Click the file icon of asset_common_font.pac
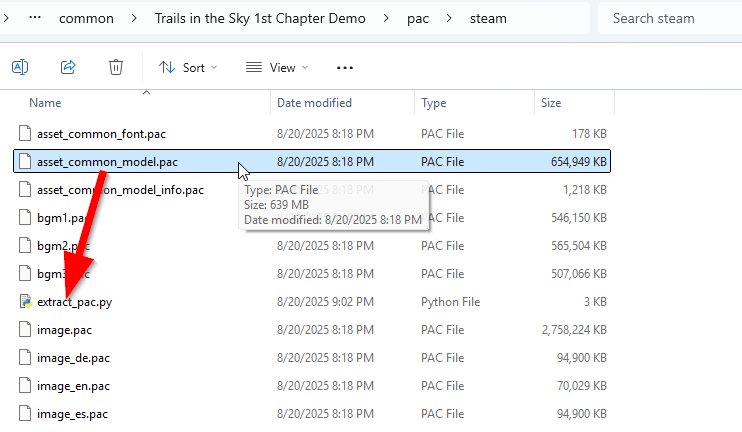Viewport: 742px width, 432px height. (x=25, y=133)
